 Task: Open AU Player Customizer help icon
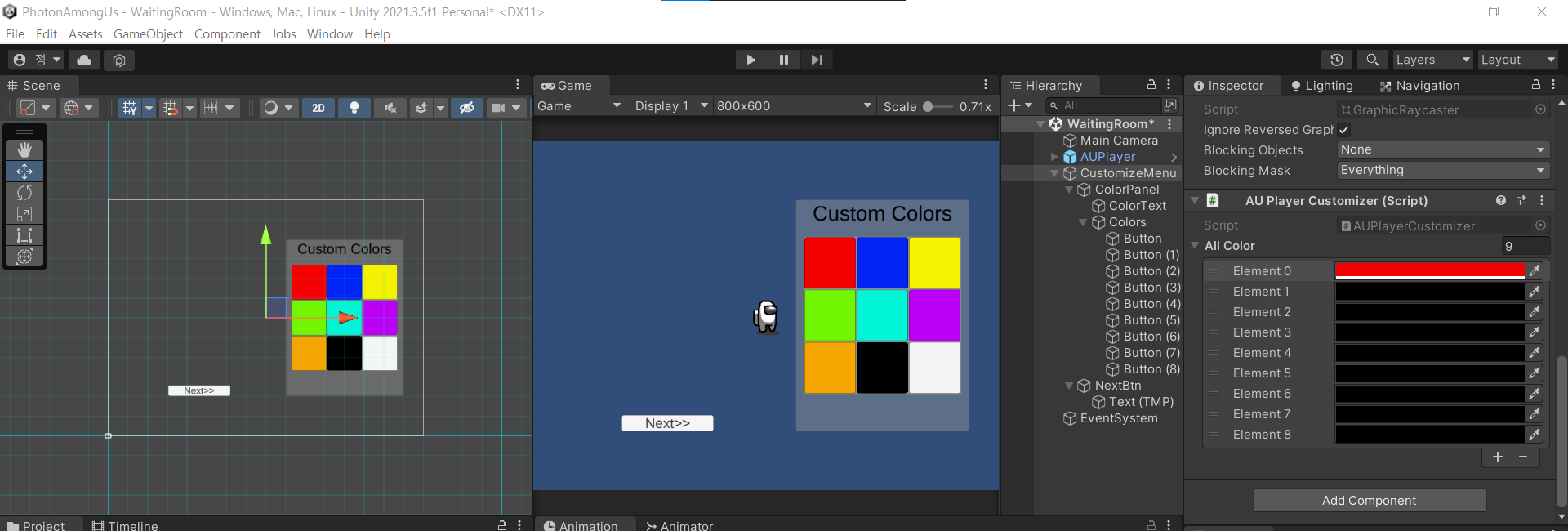click(1501, 200)
